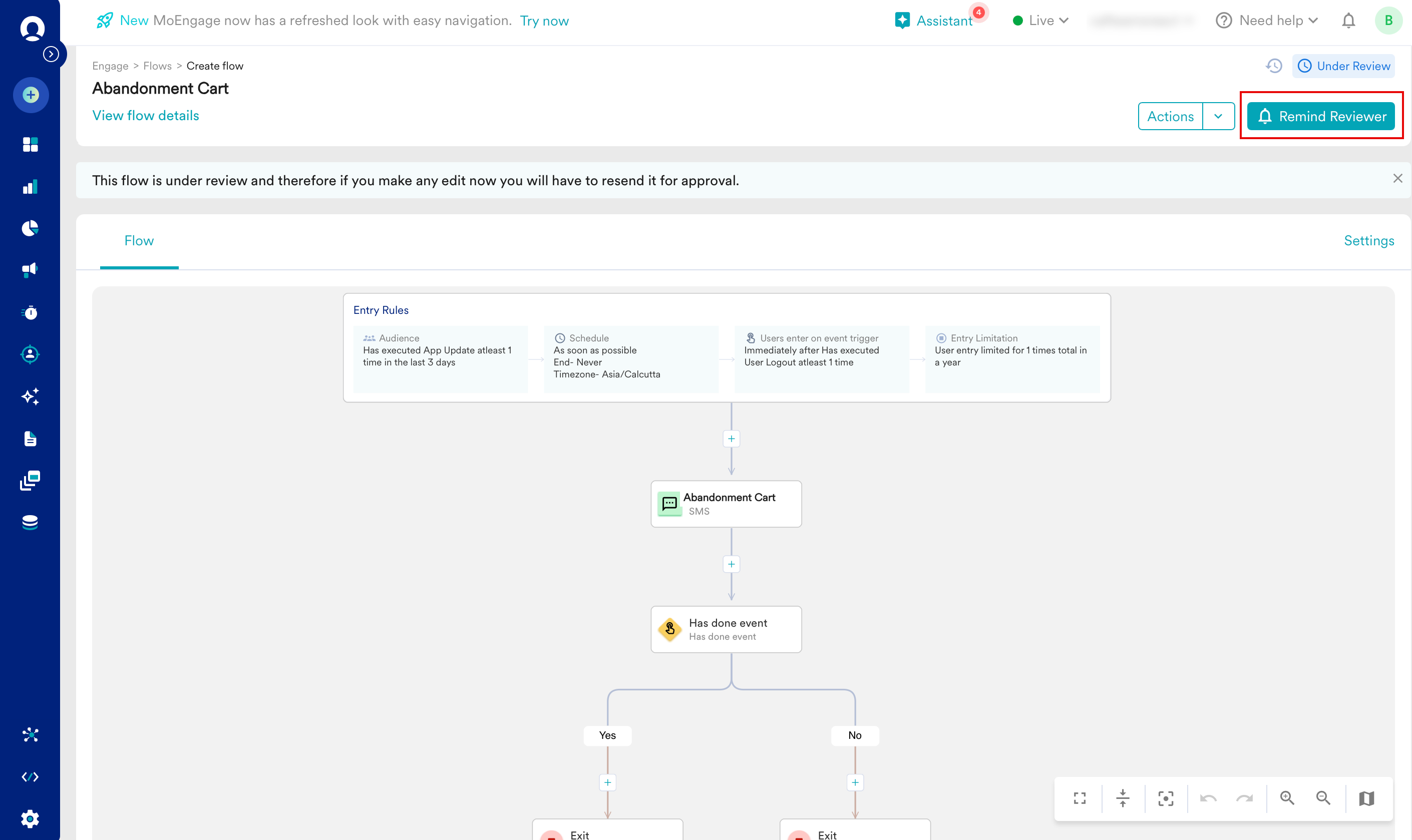Click the notification bell icon
This screenshot has height=840, width=1412.
click(1348, 21)
